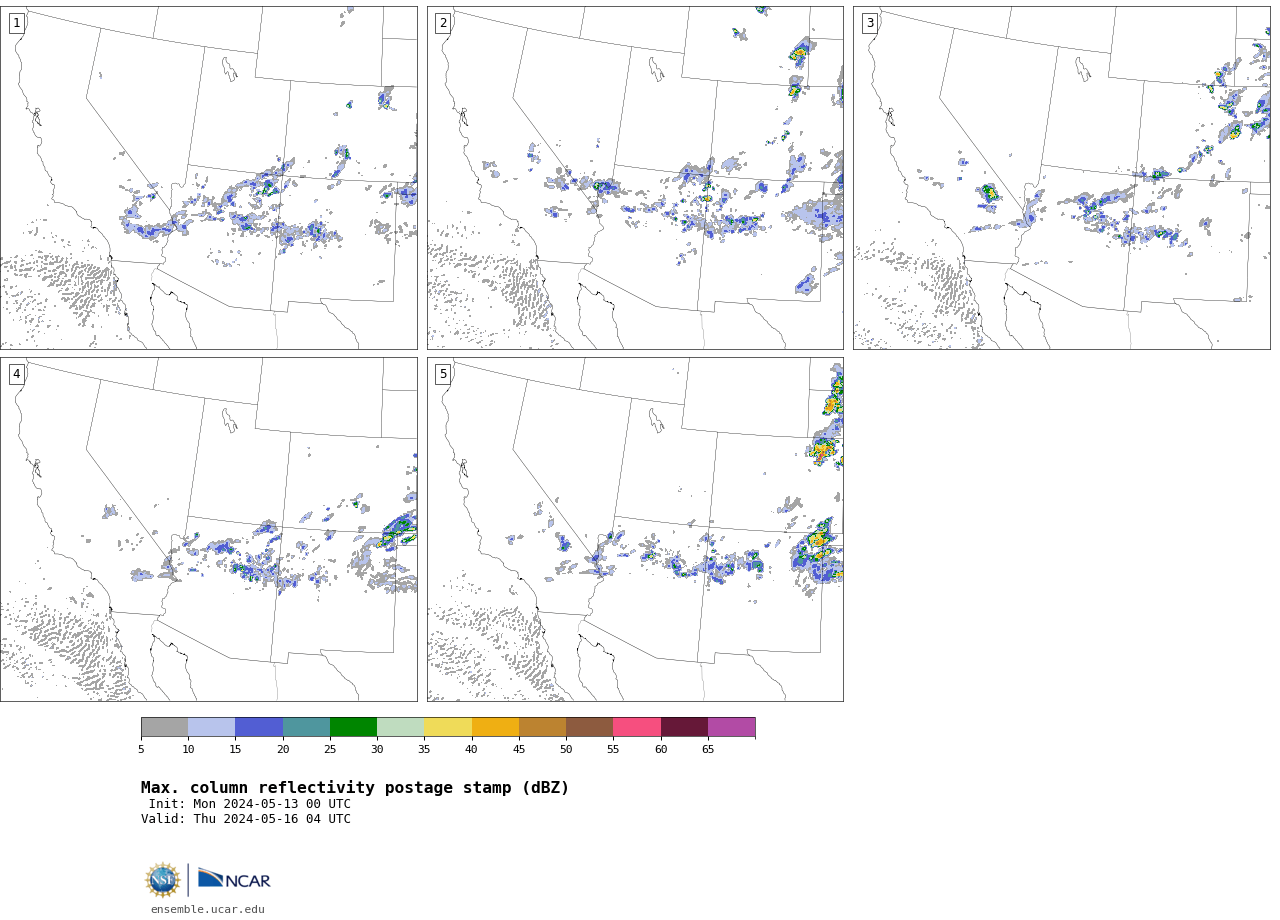Select the purple 65+ dBZ swatch
Image resolution: width=1280 pixels, height=920 pixels.
pos(731,727)
